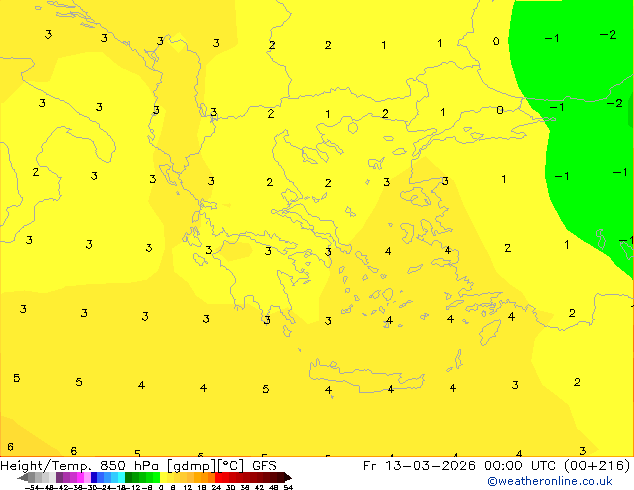Click the weatheronline.co.uk copyright text

550,481
